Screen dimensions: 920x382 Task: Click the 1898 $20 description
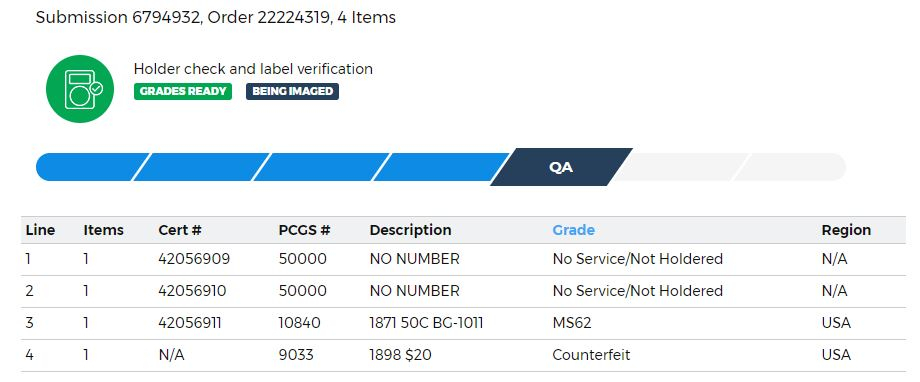click(400, 355)
